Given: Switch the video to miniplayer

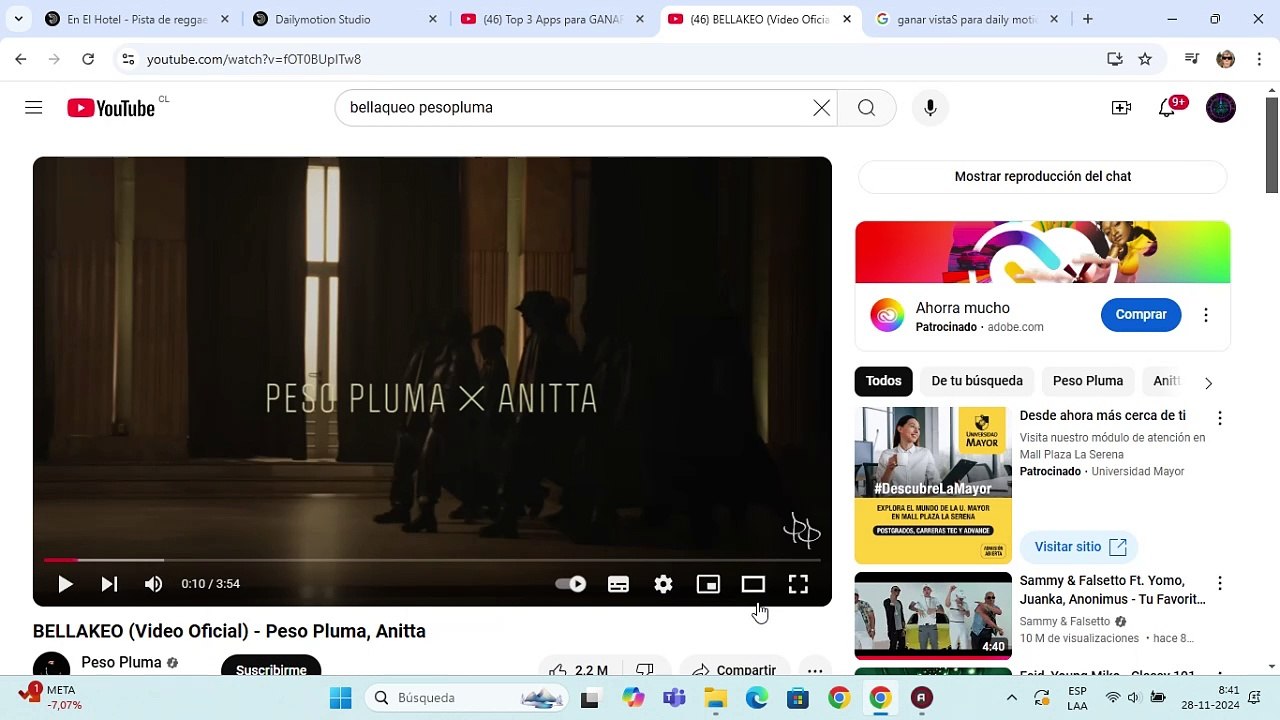Looking at the screenshot, I should pyautogui.click(x=708, y=584).
